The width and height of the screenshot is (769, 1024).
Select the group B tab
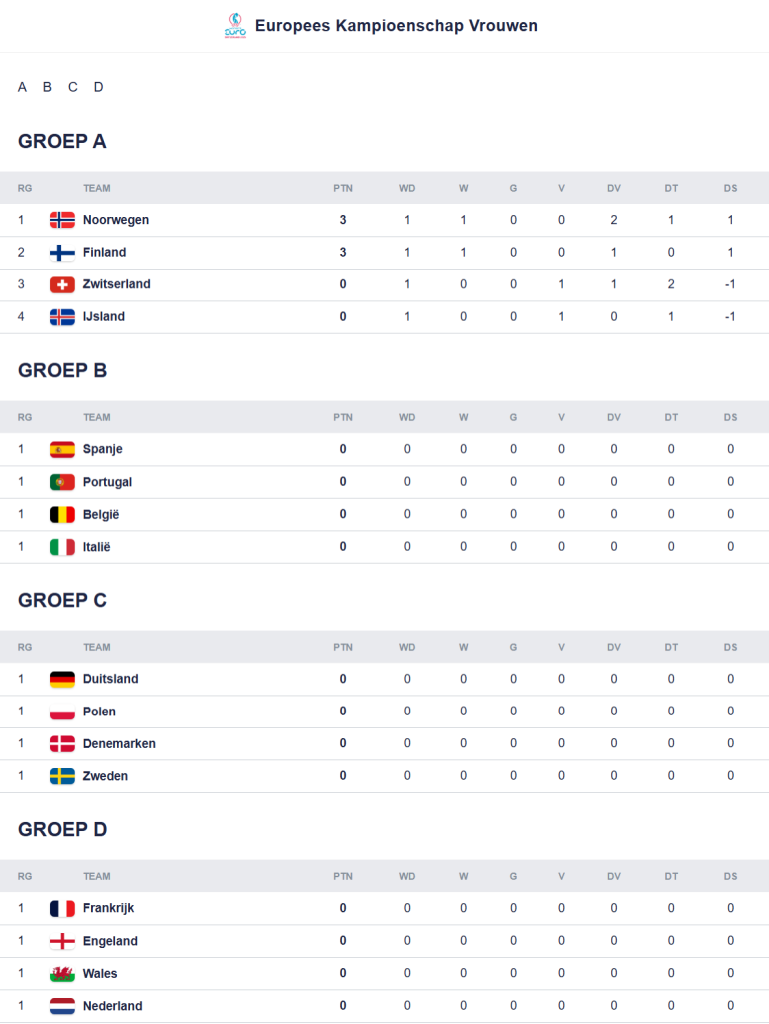coord(47,87)
